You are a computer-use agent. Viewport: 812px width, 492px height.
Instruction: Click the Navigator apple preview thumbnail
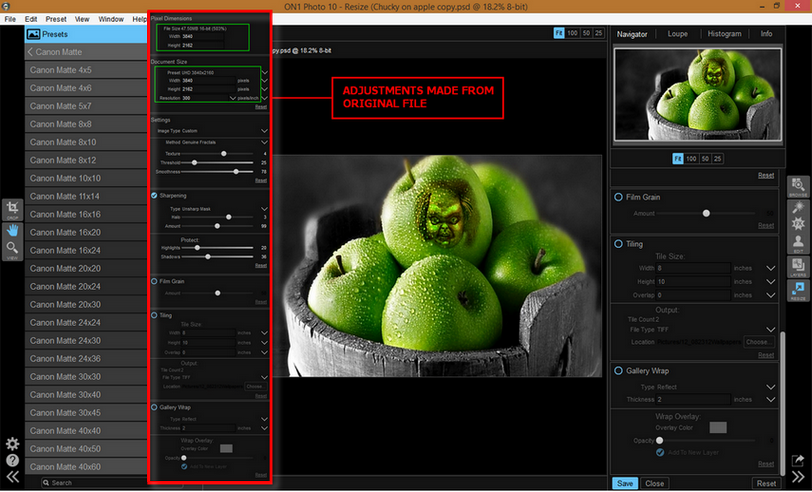point(698,94)
